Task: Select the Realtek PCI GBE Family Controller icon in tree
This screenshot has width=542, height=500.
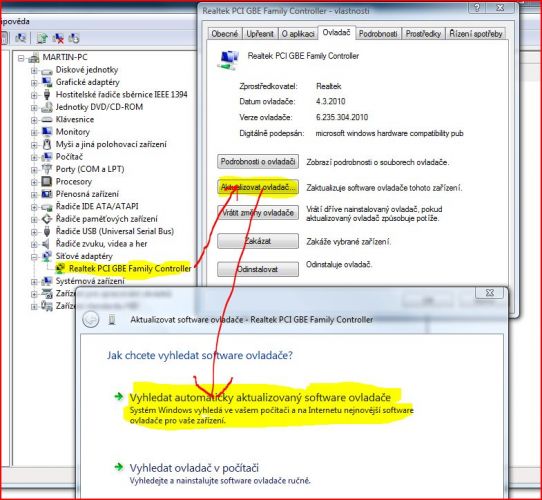Action: point(60,268)
